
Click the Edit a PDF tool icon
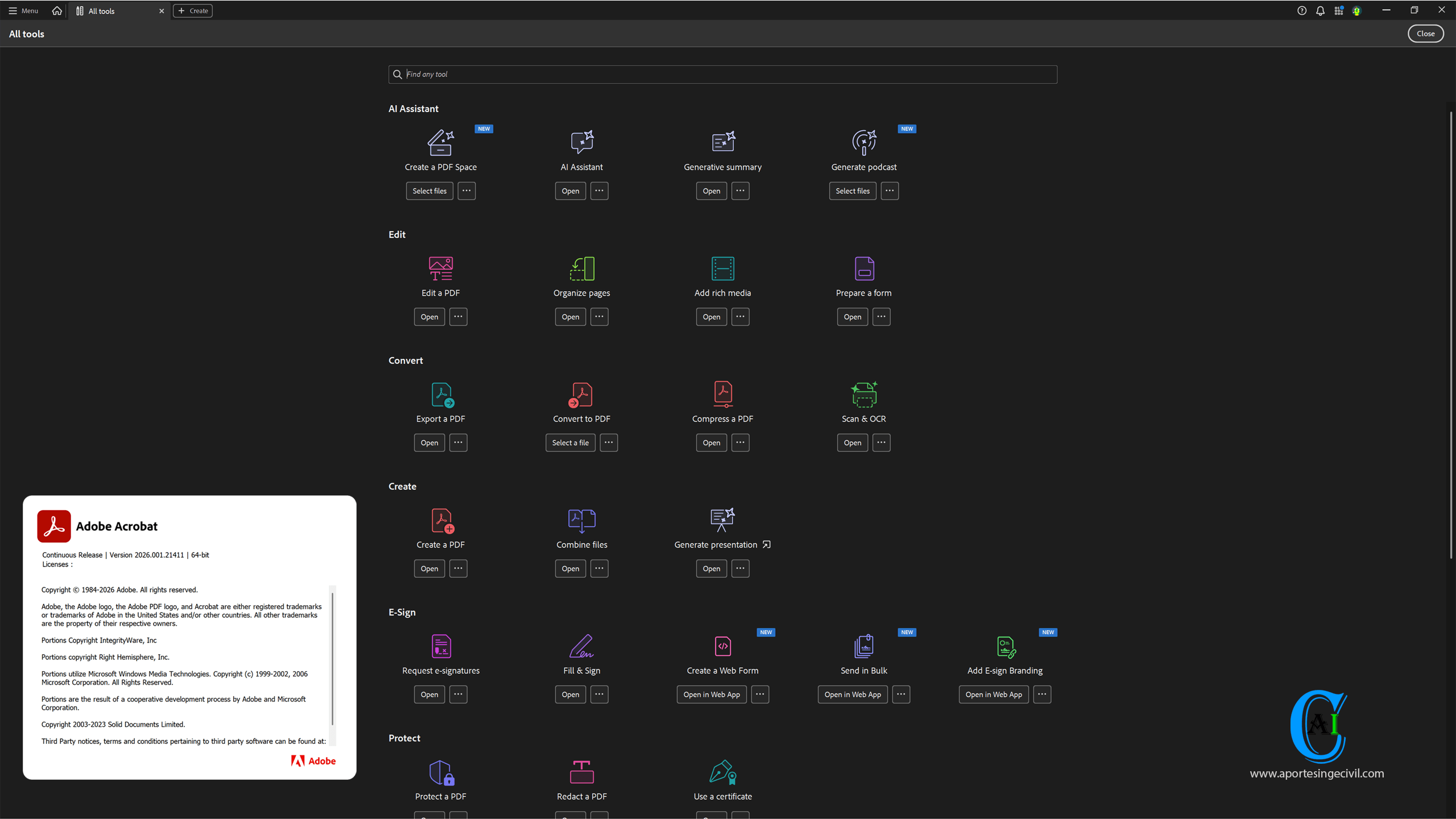click(440, 268)
